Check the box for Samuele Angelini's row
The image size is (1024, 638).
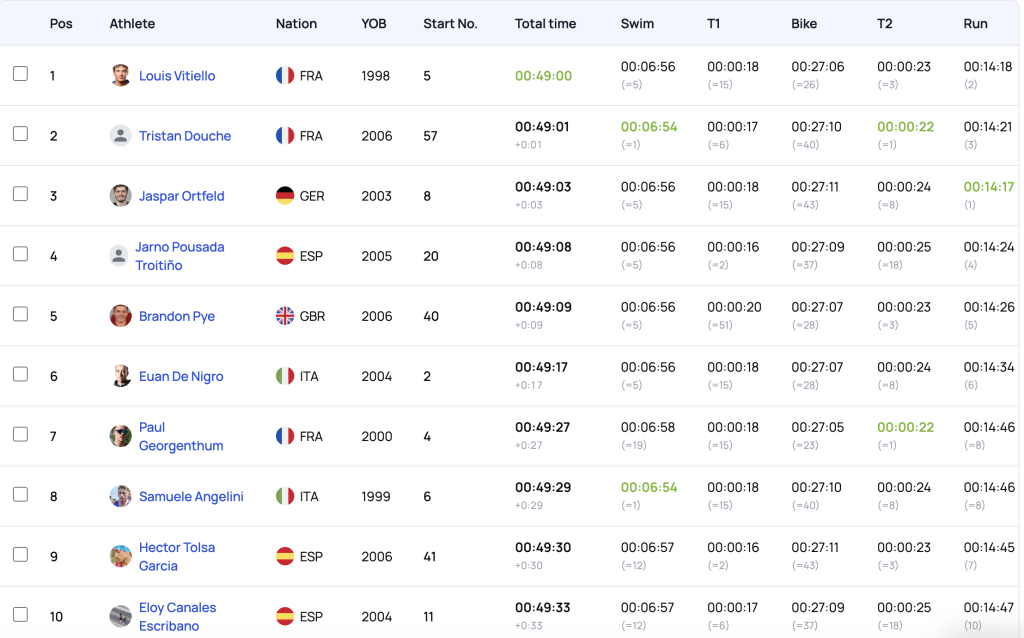pyautogui.click(x=20, y=494)
